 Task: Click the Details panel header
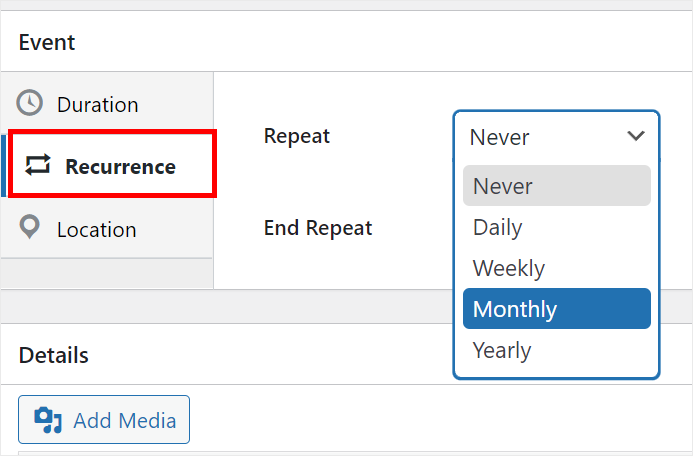pos(53,355)
